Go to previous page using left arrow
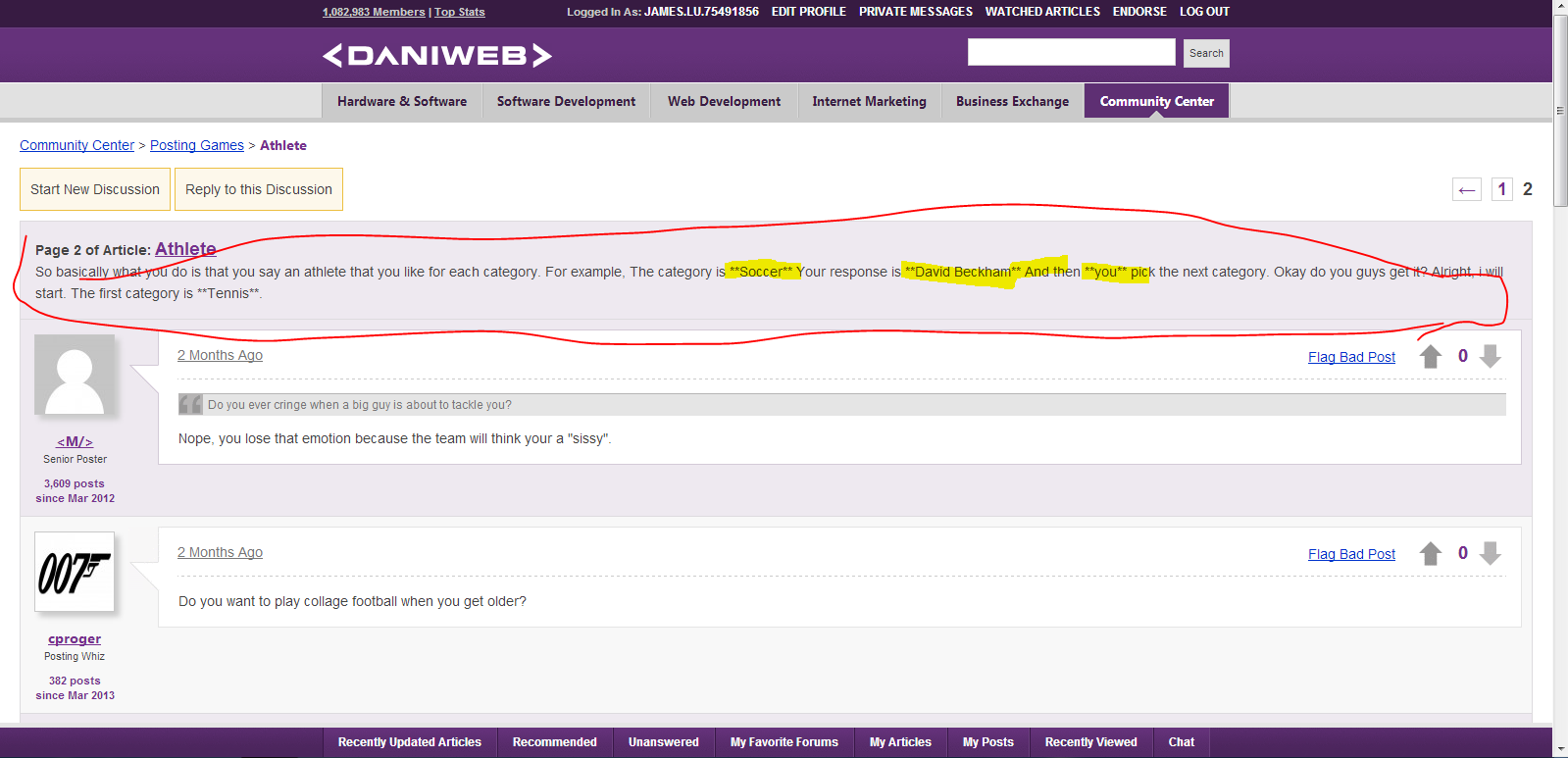1568x758 pixels. click(x=1467, y=189)
